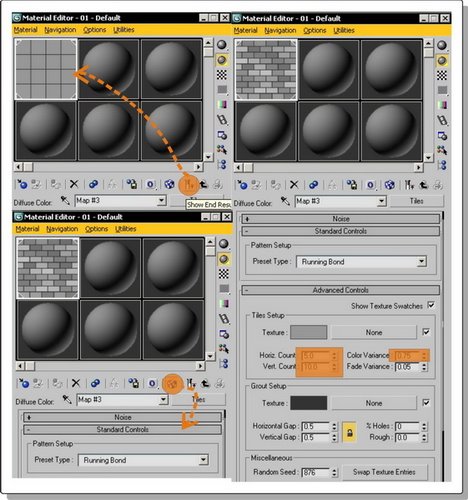468x500 pixels.
Task: Click Random Seed value field
Action: pos(315,472)
